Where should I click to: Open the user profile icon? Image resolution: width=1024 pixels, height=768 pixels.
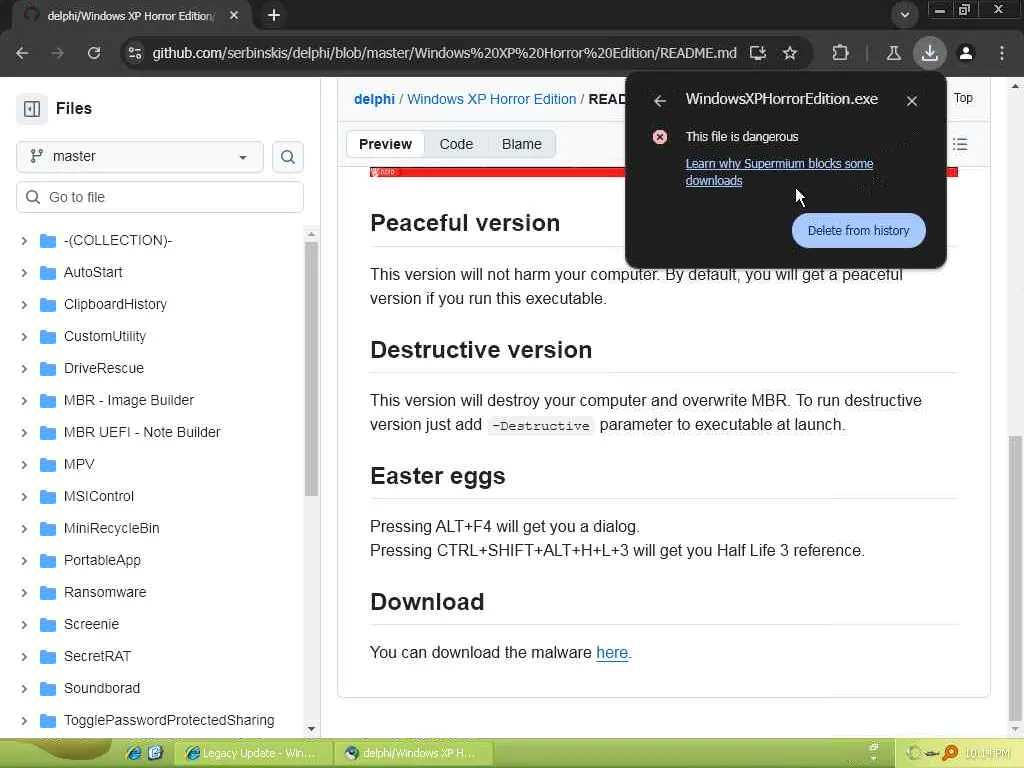pos(966,53)
